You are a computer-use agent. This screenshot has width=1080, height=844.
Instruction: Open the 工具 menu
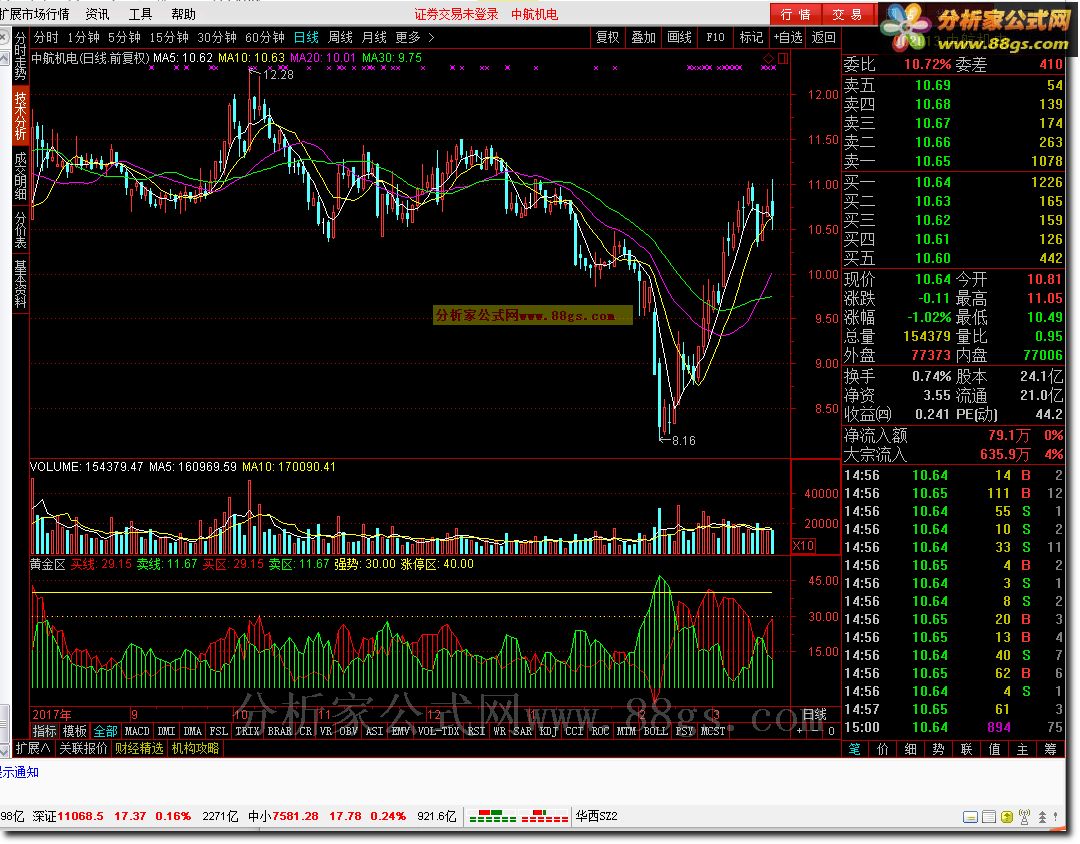(x=140, y=14)
